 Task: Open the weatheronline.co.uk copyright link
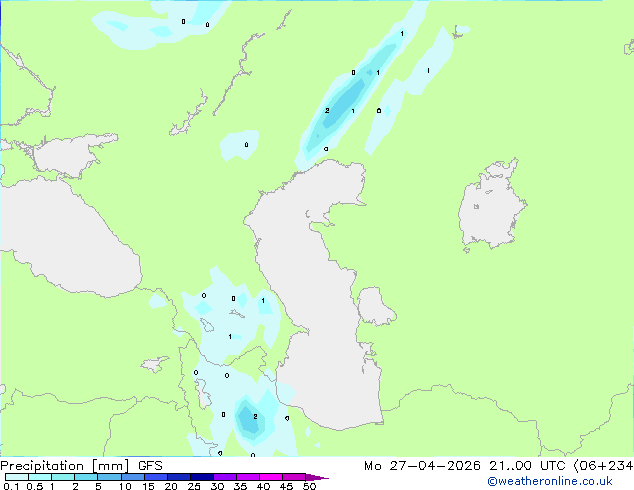(x=550, y=481)
